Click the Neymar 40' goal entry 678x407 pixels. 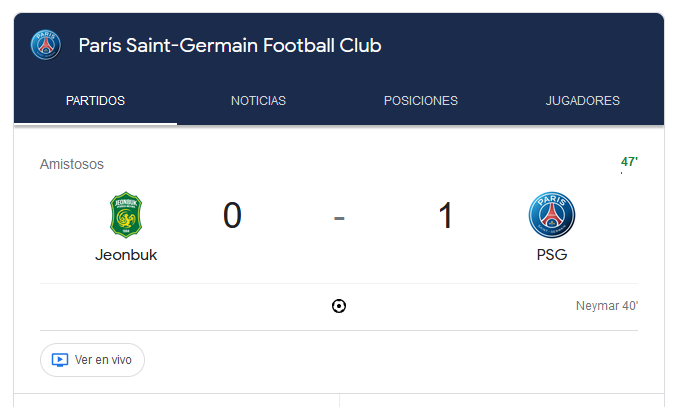[x=607, y=306]
